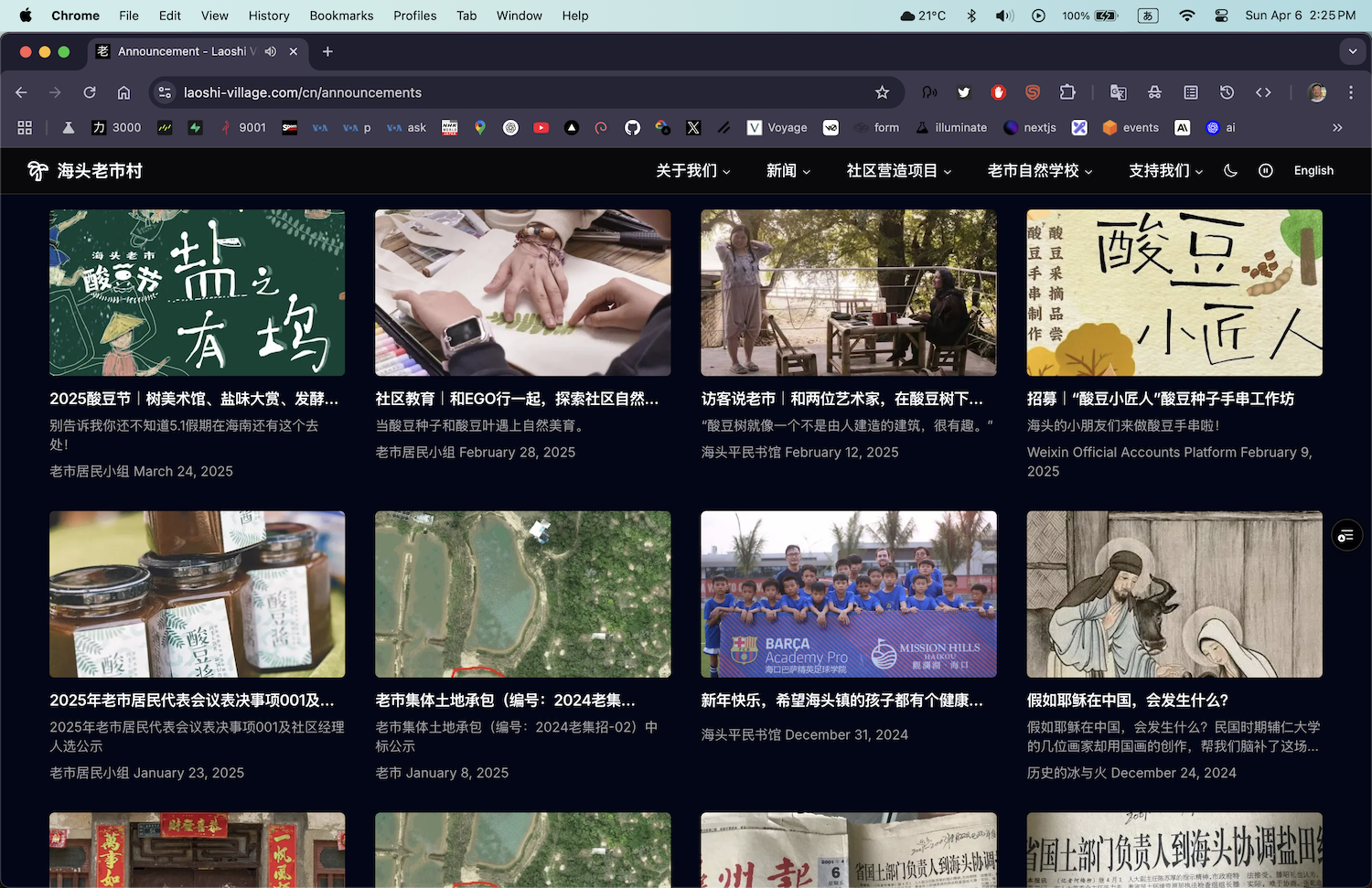Reload the page

click(x=90, y=92)
